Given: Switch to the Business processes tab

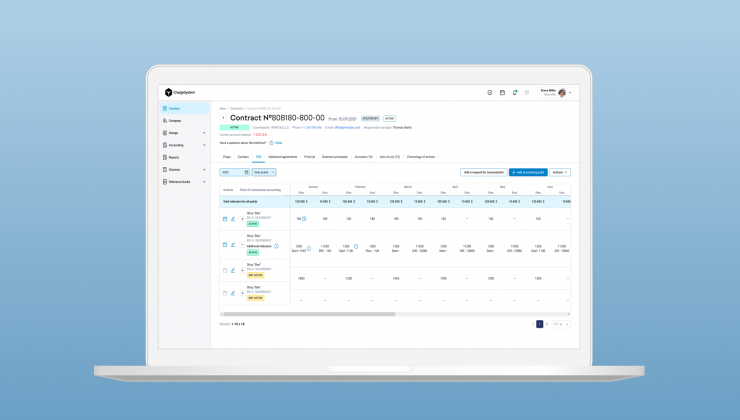Looking at the screenshot, I should 335,157.
